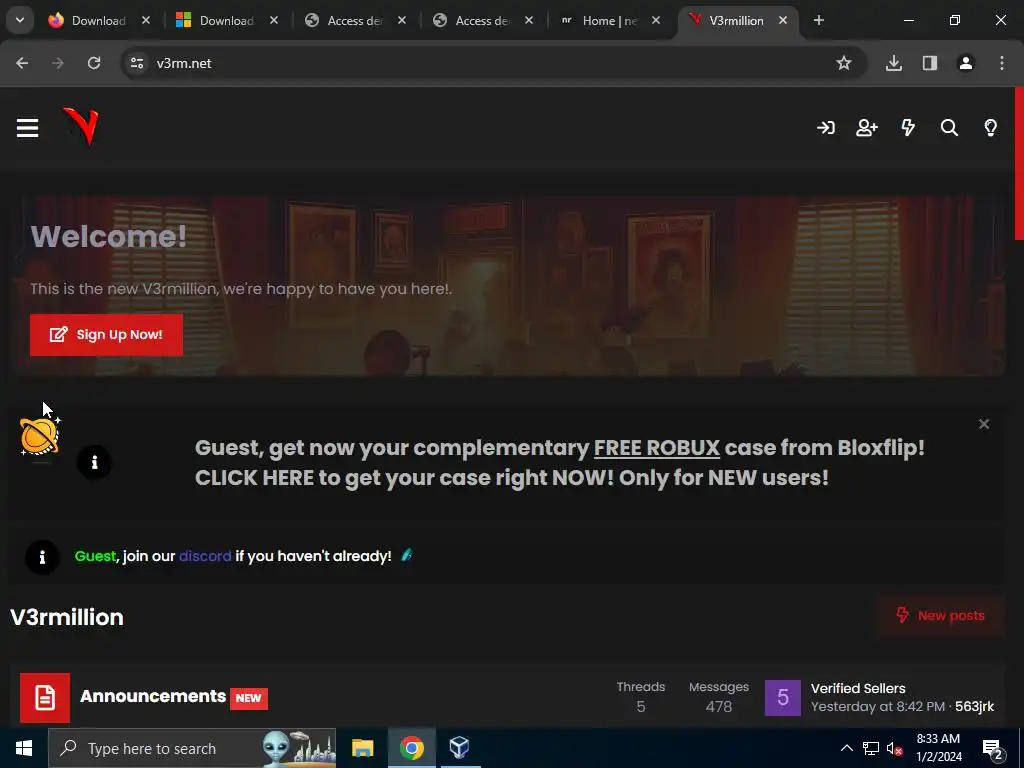Click the taskbar clock 8:33 AM
Image resolution: width=1024 pixels, height=768 pixels.
(x=938, y=748)
